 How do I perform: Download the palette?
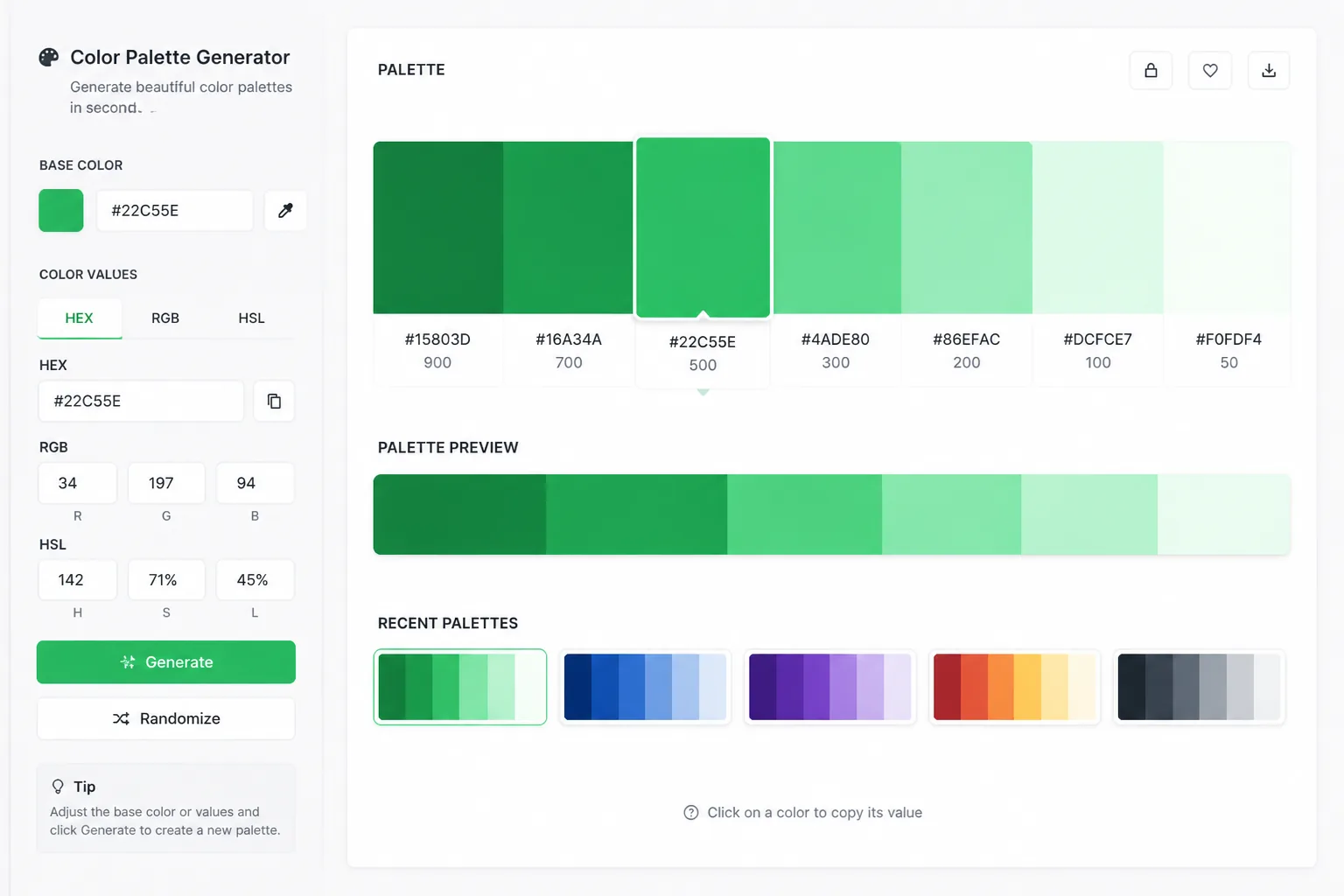coord(1269,70)
